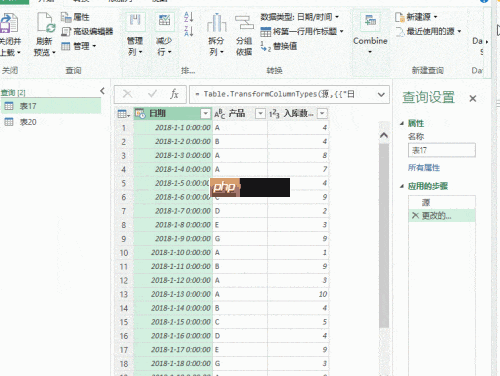This screenshot has height=376, width=500.
Task: Click the 最近使用的源 recent sources icon
Action: pos(400,32)
